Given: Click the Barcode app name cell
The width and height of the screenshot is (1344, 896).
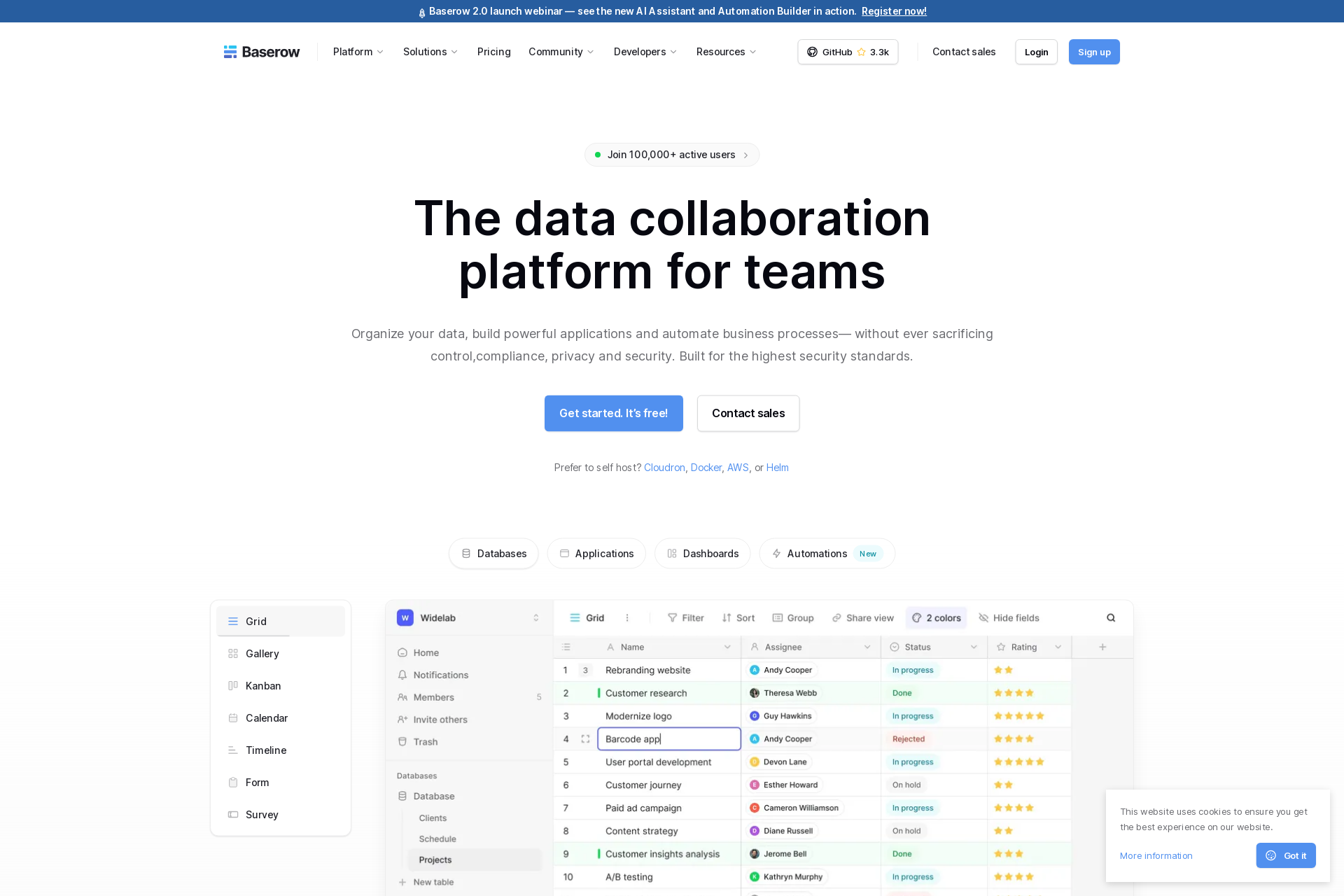Looking at the screenshot, I should [x=668, y=738].
